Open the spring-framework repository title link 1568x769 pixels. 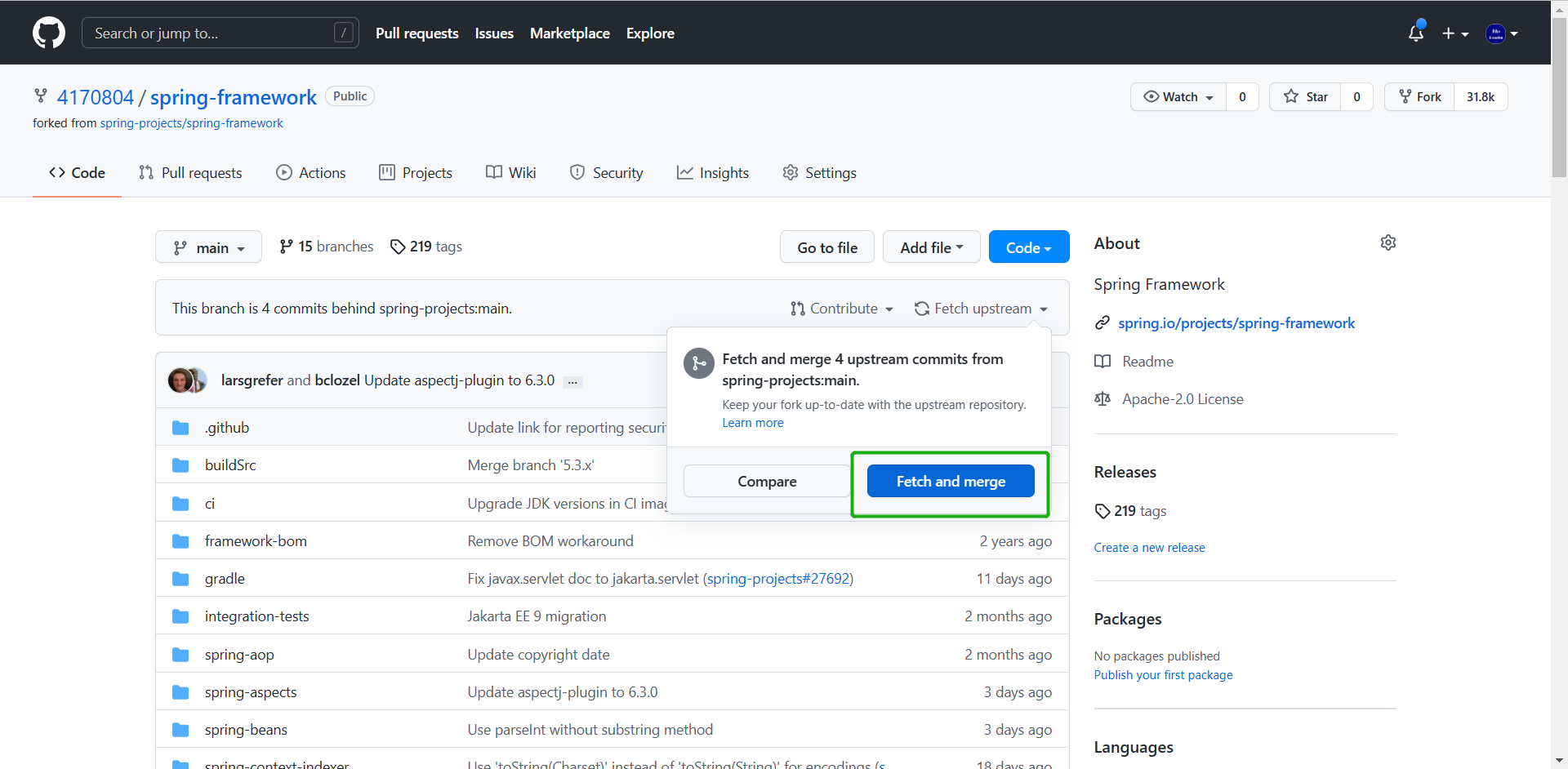(233, 97)
